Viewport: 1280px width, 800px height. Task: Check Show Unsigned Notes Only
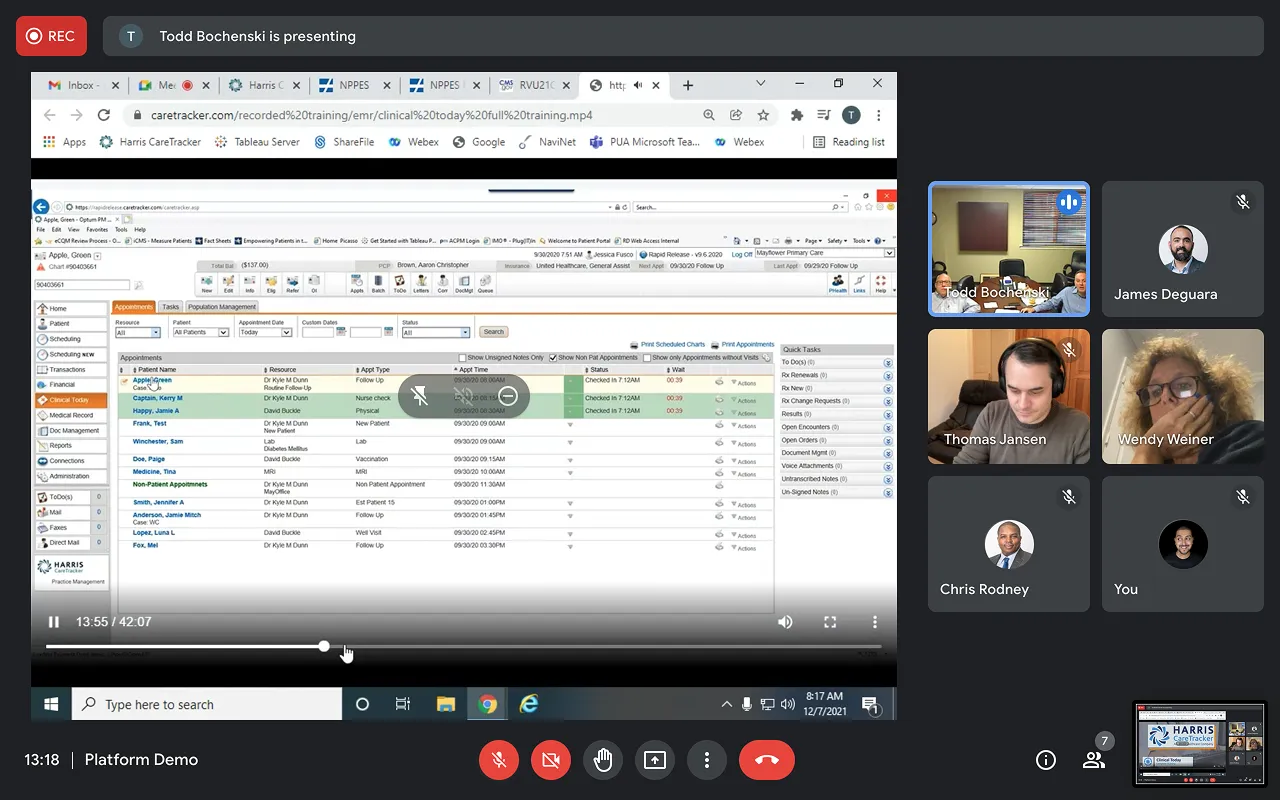coord(463,358)
